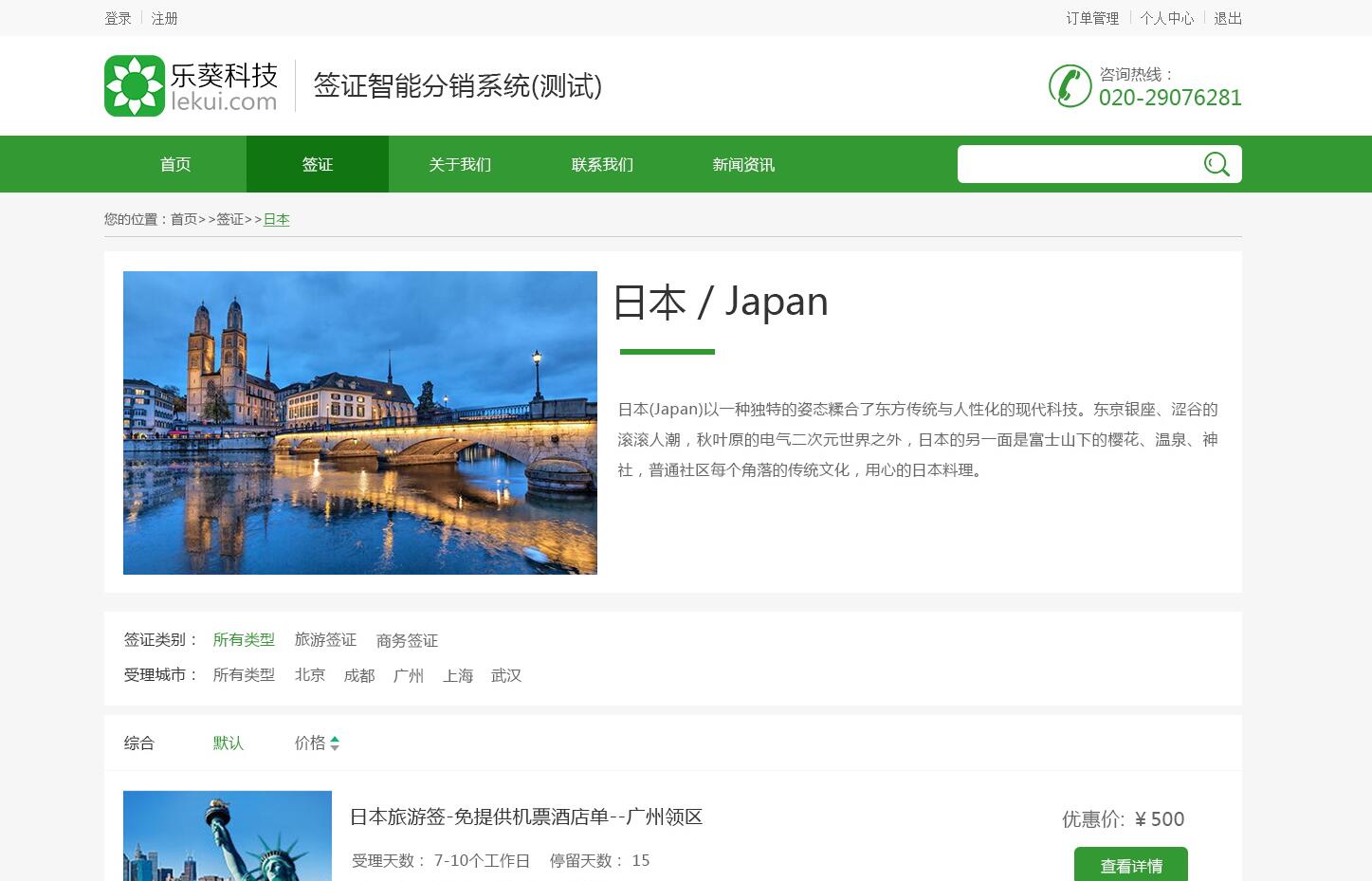This screenshot has width=1372, height=881.
Task: Select the 商务签证 visa type filter
Action: [406, 640]
